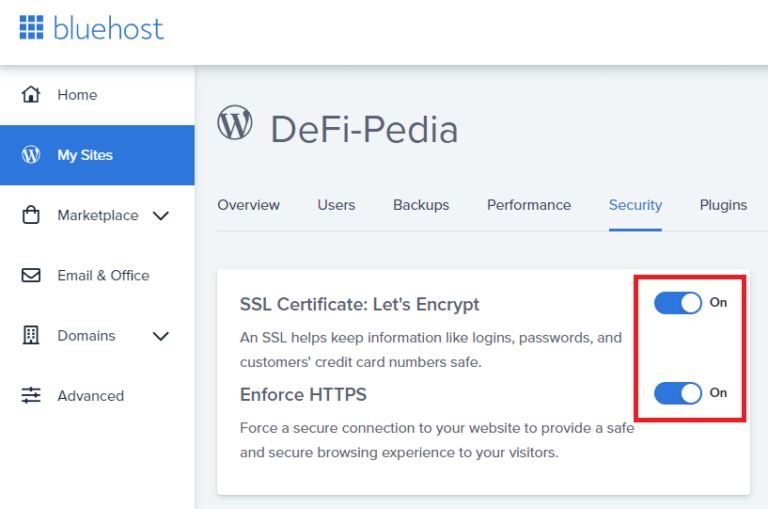The image size is (768, 509).
Task: Switch to the Overview tab
Action: click(248, 205)
